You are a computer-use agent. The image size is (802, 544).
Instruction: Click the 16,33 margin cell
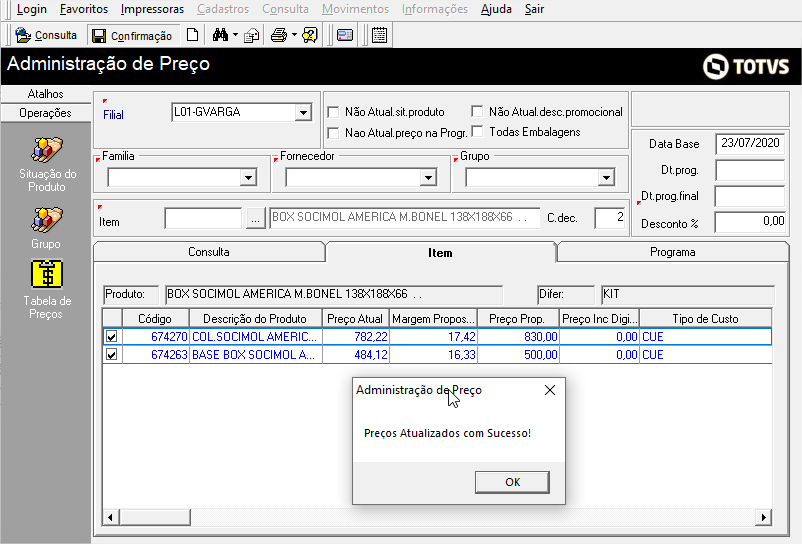[x=433, y=355]
